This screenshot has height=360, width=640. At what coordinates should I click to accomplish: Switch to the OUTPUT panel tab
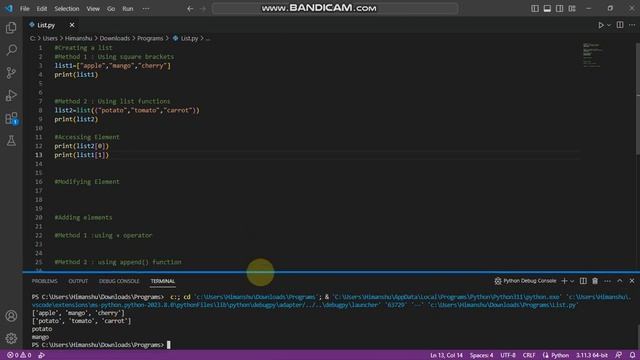pos(78,281)
